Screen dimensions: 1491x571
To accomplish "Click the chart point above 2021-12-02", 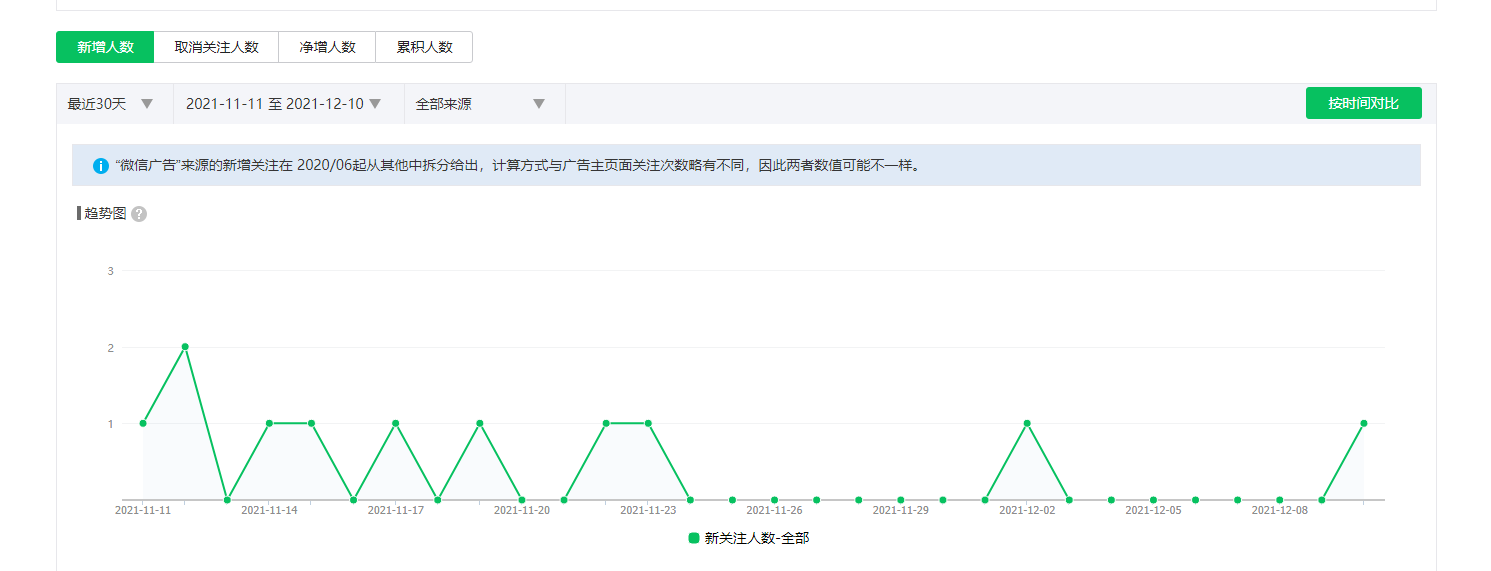I will 1027,423.
